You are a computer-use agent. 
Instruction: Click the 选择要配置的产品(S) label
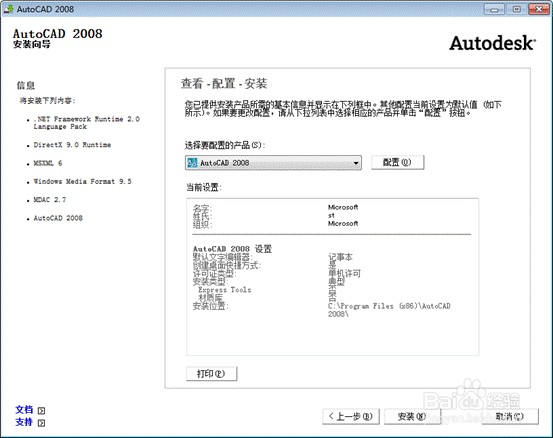click(225, 145)
